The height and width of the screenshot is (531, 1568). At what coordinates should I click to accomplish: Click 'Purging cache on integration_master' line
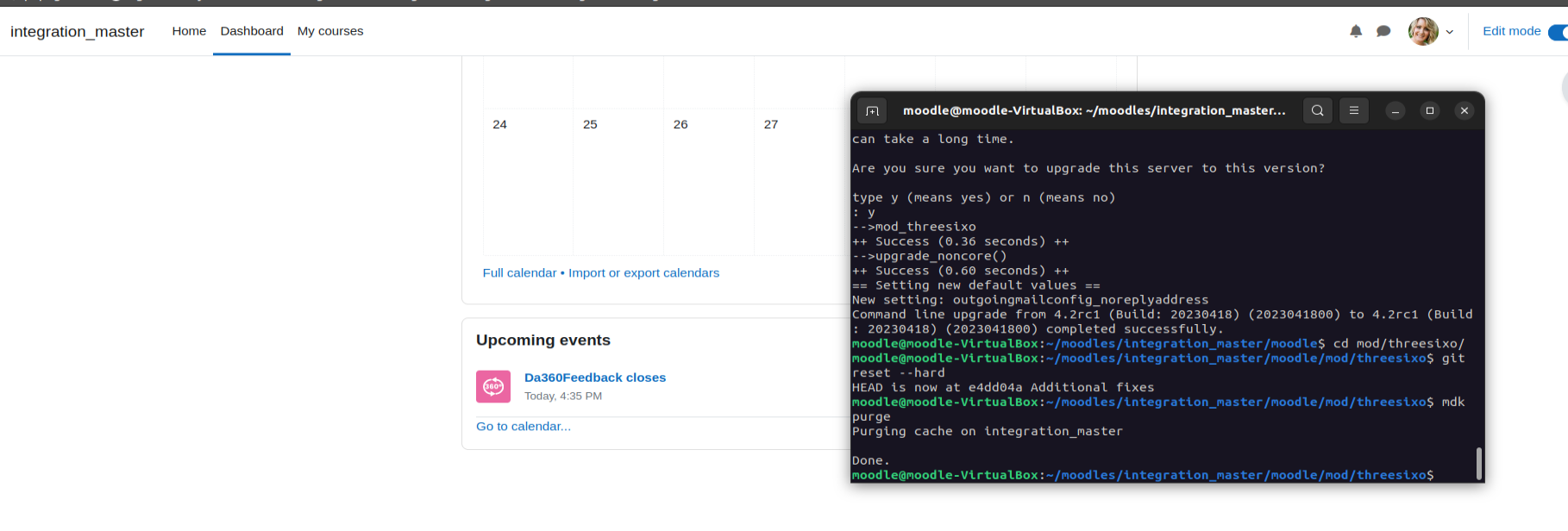(x=988, y=431)
